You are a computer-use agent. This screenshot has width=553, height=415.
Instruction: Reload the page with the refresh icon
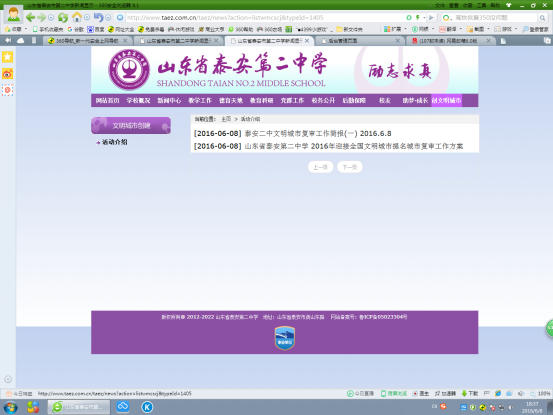click(x=63, y=17)
